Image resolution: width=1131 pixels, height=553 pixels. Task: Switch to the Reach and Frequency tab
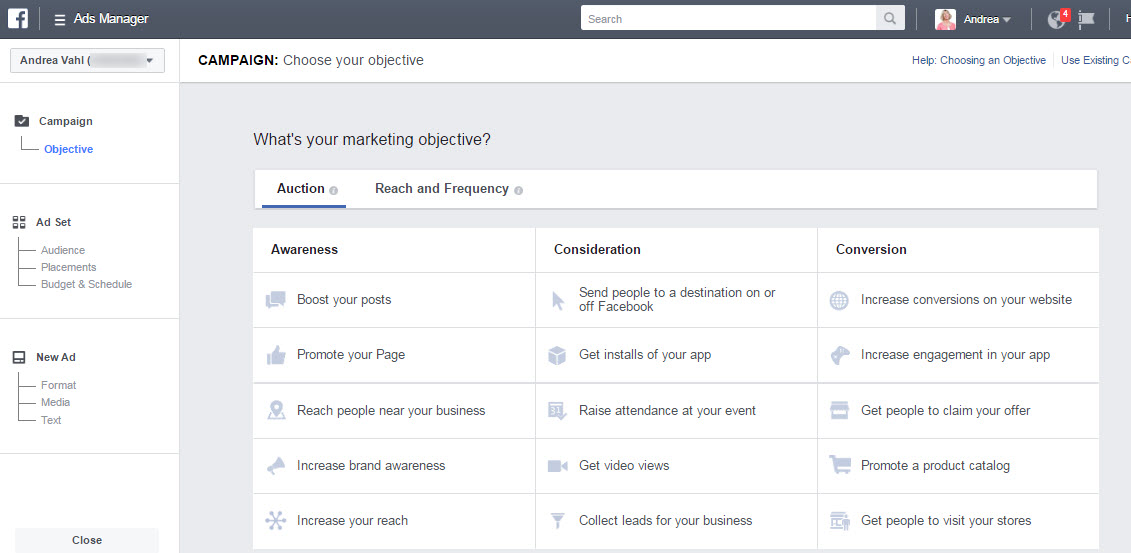pos(442,189)
